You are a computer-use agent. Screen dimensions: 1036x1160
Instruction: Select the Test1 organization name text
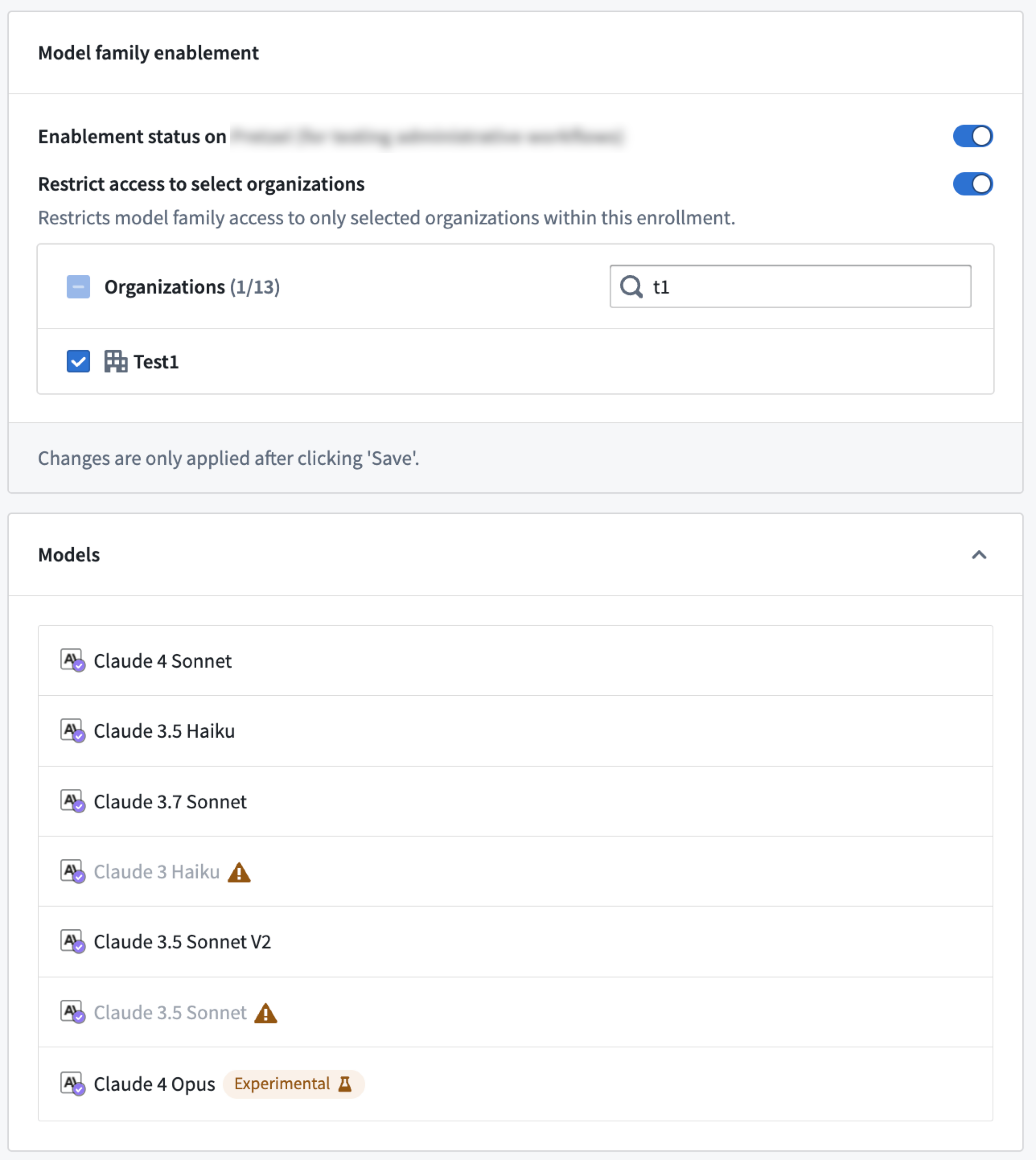[x=156, y=362]
